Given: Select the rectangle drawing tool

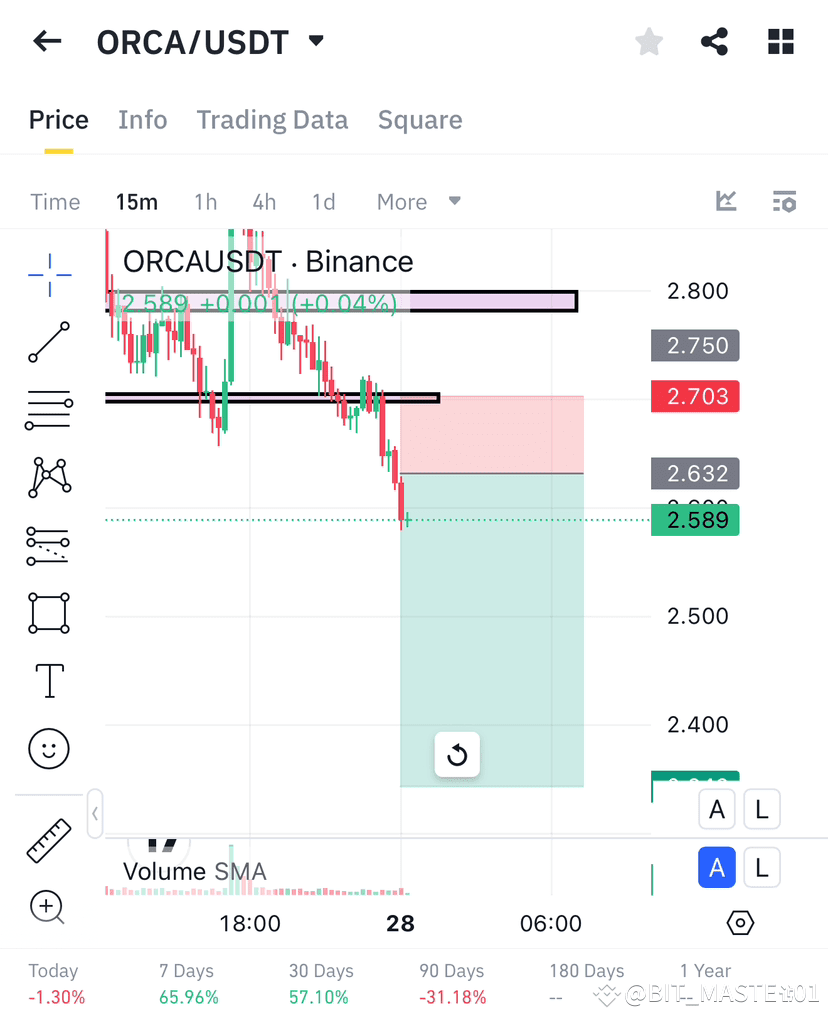Looking at the screenshot, I should point(47,613).
